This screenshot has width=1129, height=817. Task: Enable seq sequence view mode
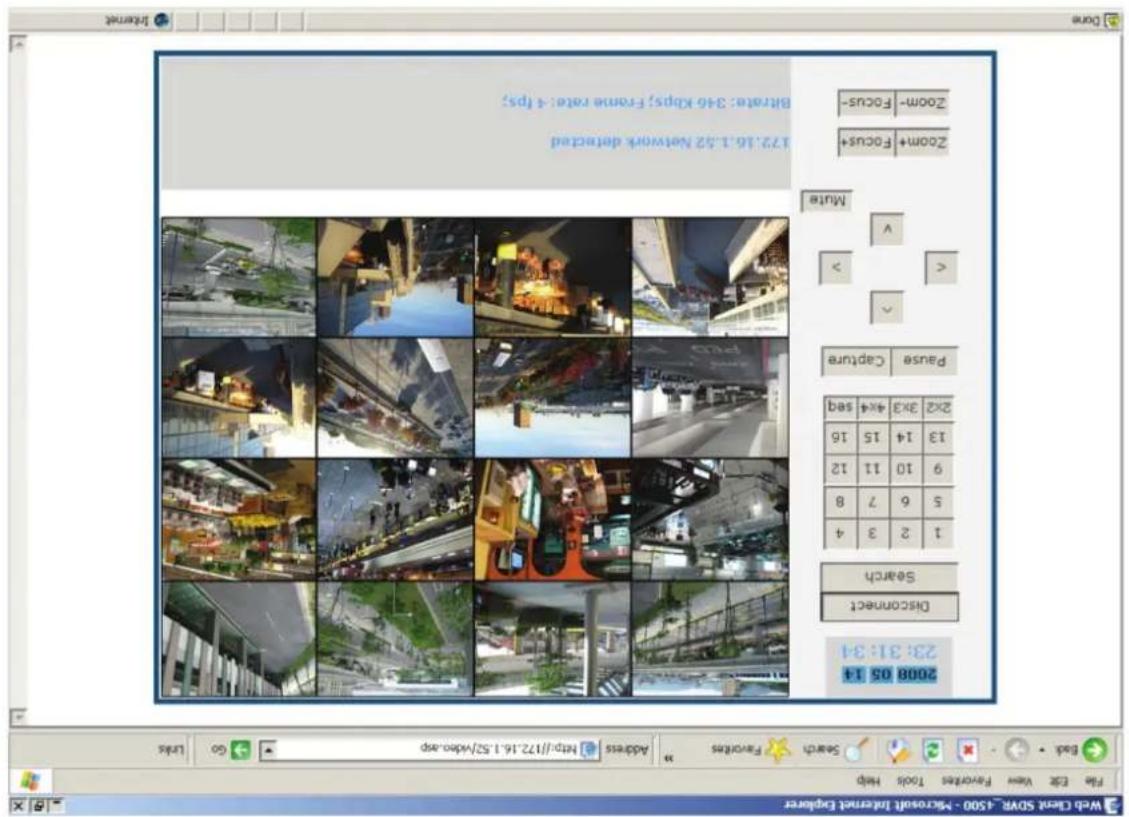[840, 407]
